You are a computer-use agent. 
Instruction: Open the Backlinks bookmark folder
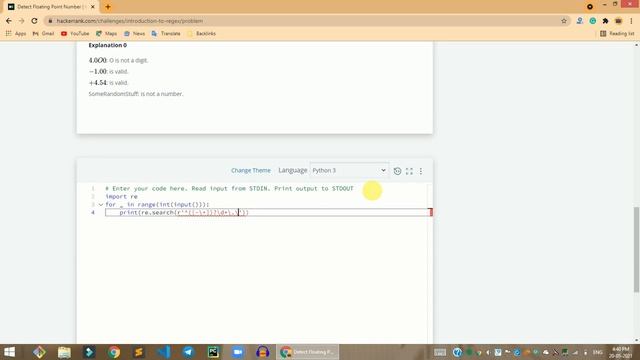tap(202, 33)
